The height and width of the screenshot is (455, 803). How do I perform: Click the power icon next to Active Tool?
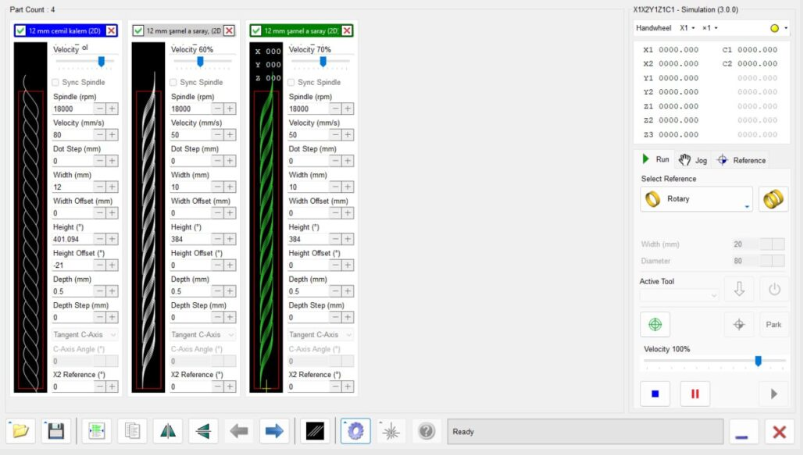pyautogui.click(x=774, y=289)
